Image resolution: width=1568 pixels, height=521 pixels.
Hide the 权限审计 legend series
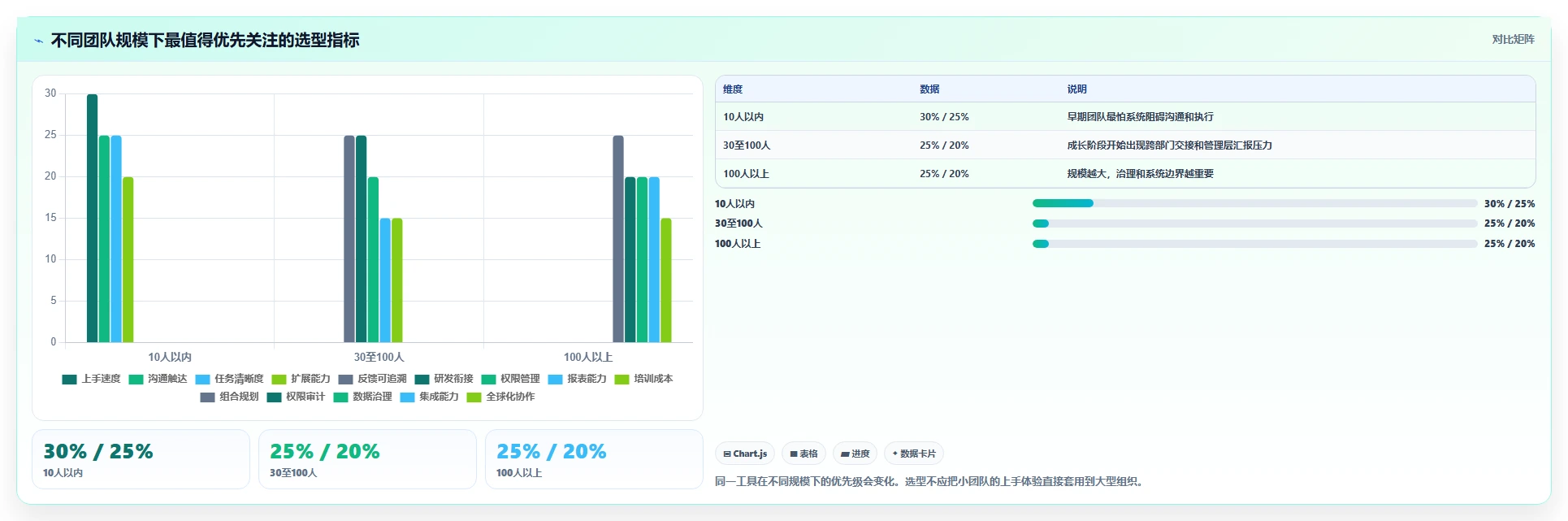[296, 397]
